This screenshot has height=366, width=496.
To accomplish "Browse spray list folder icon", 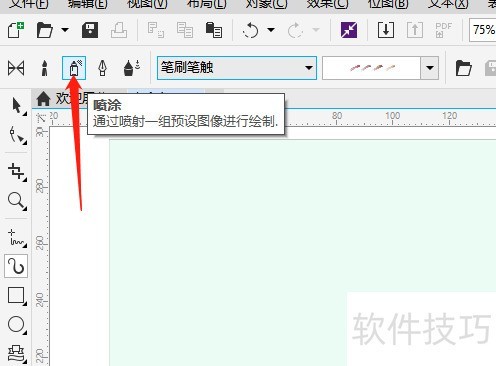I will 463,68.
